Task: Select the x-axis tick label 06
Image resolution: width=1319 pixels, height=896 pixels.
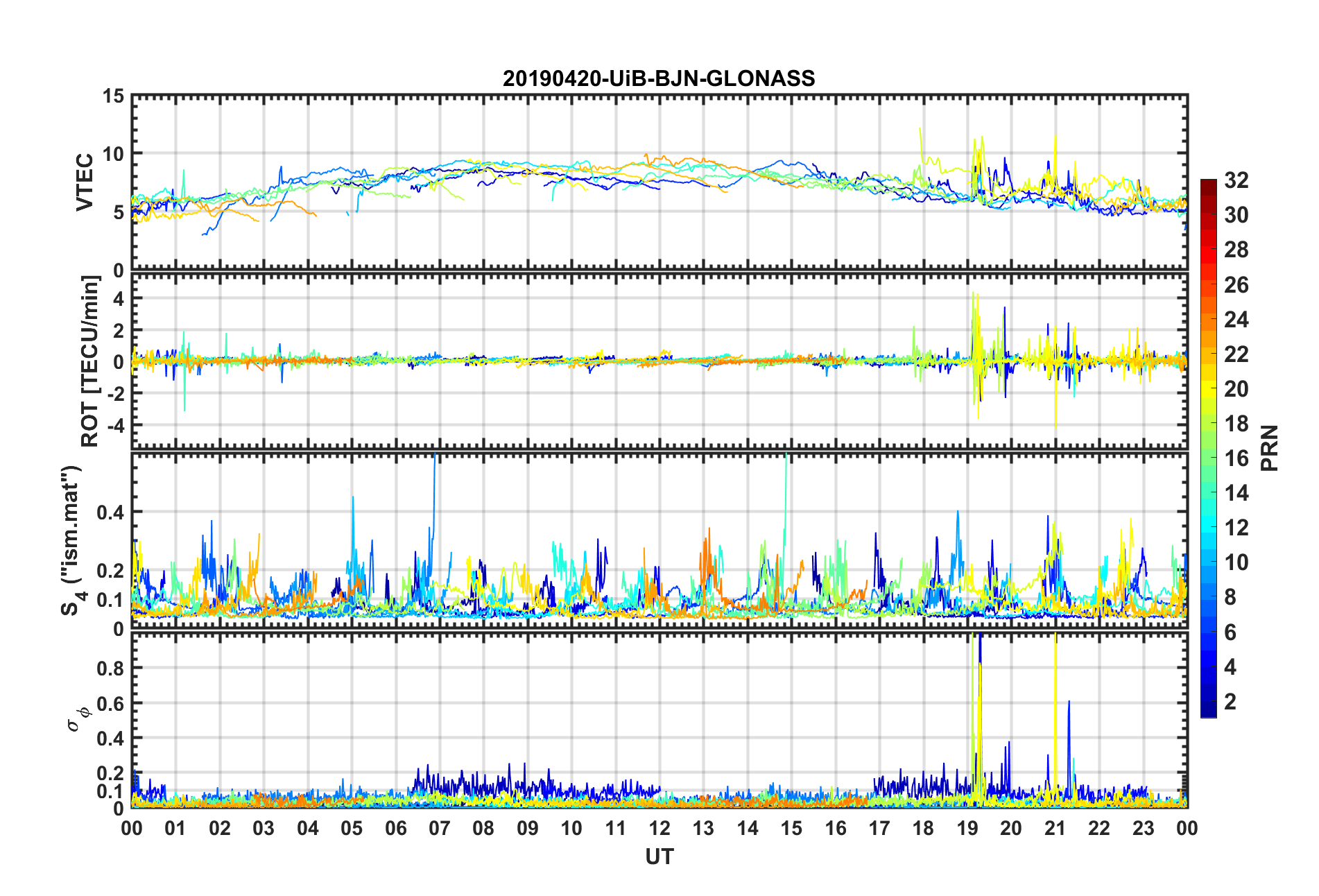Action: coord(395,828)
